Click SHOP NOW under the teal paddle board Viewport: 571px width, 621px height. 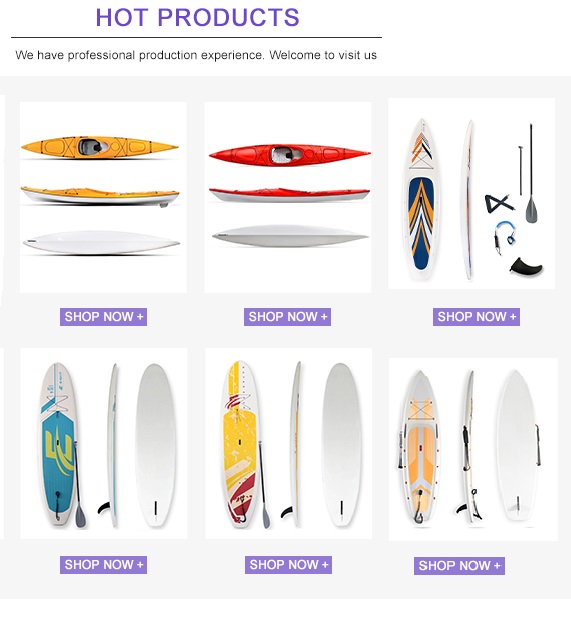coord(103,565)
